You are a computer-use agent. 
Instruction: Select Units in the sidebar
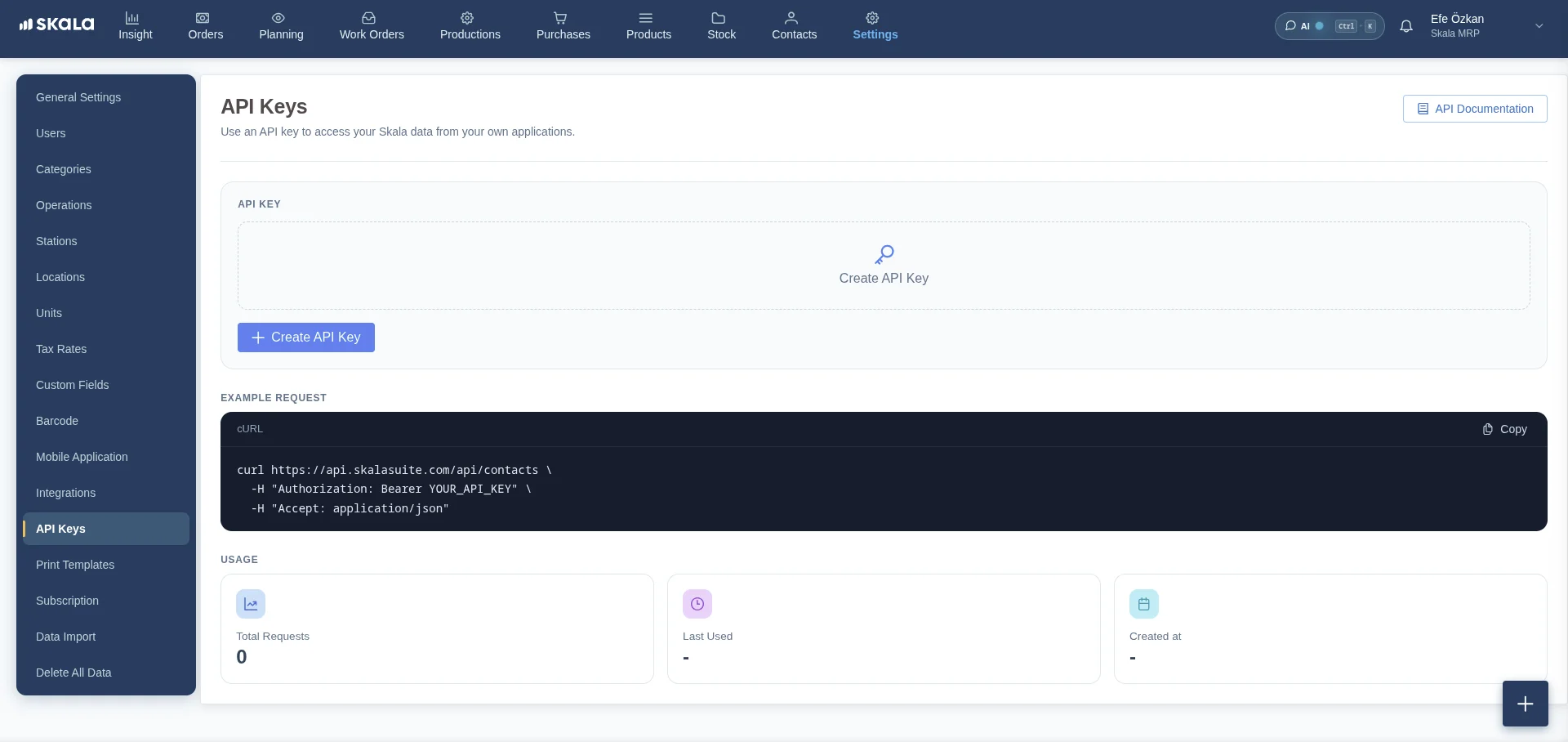(x=106, y=313)
